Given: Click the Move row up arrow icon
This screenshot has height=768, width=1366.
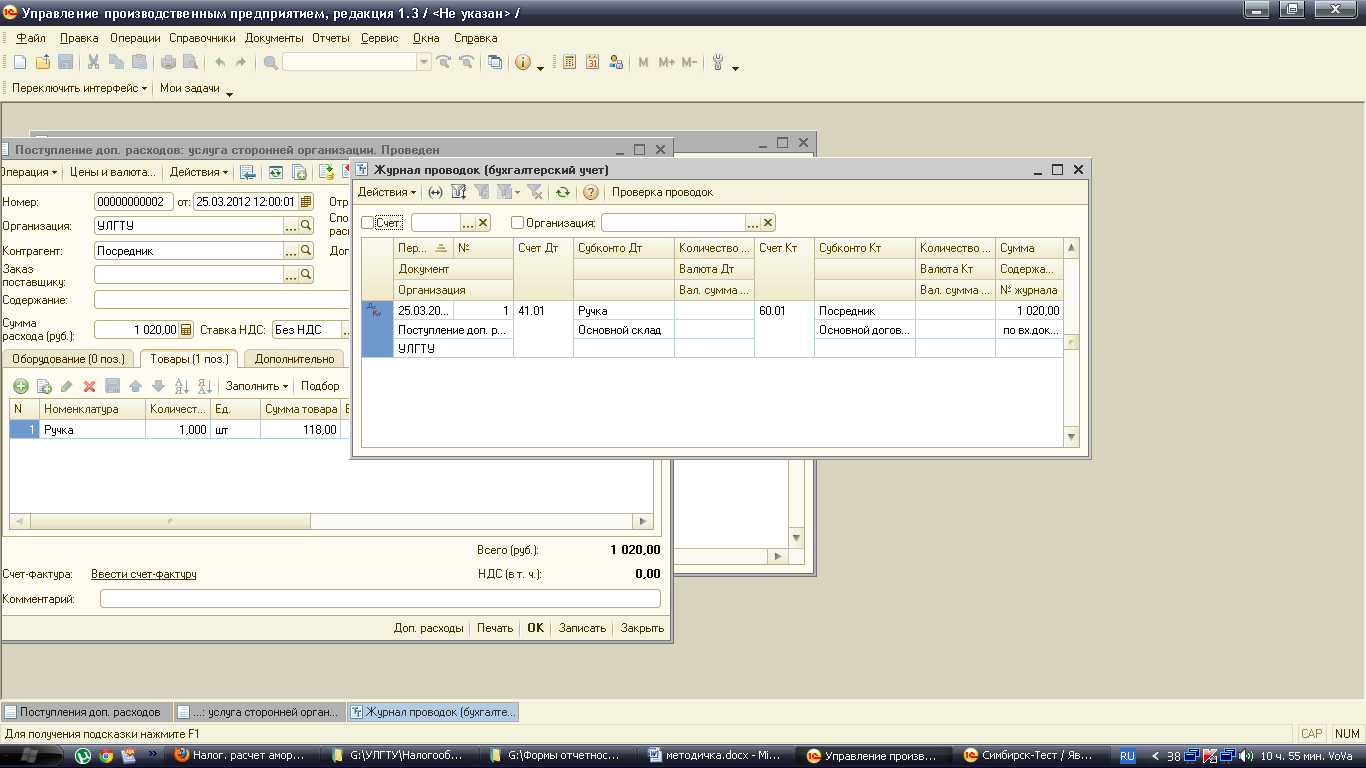Looking at the screenshot, I should (x=135, y=386).
